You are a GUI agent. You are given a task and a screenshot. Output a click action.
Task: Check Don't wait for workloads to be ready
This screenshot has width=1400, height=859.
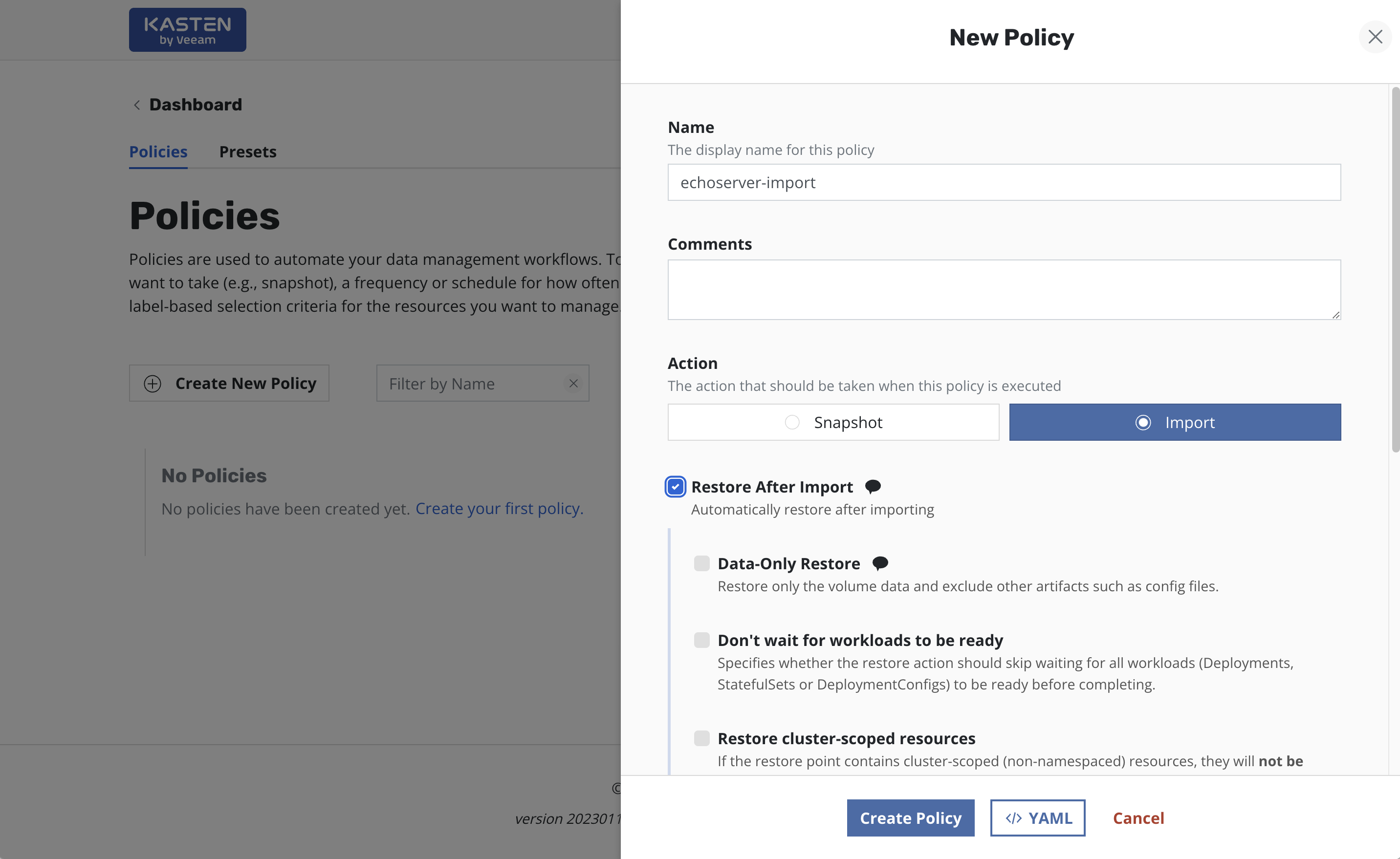[x=701, y=640]
